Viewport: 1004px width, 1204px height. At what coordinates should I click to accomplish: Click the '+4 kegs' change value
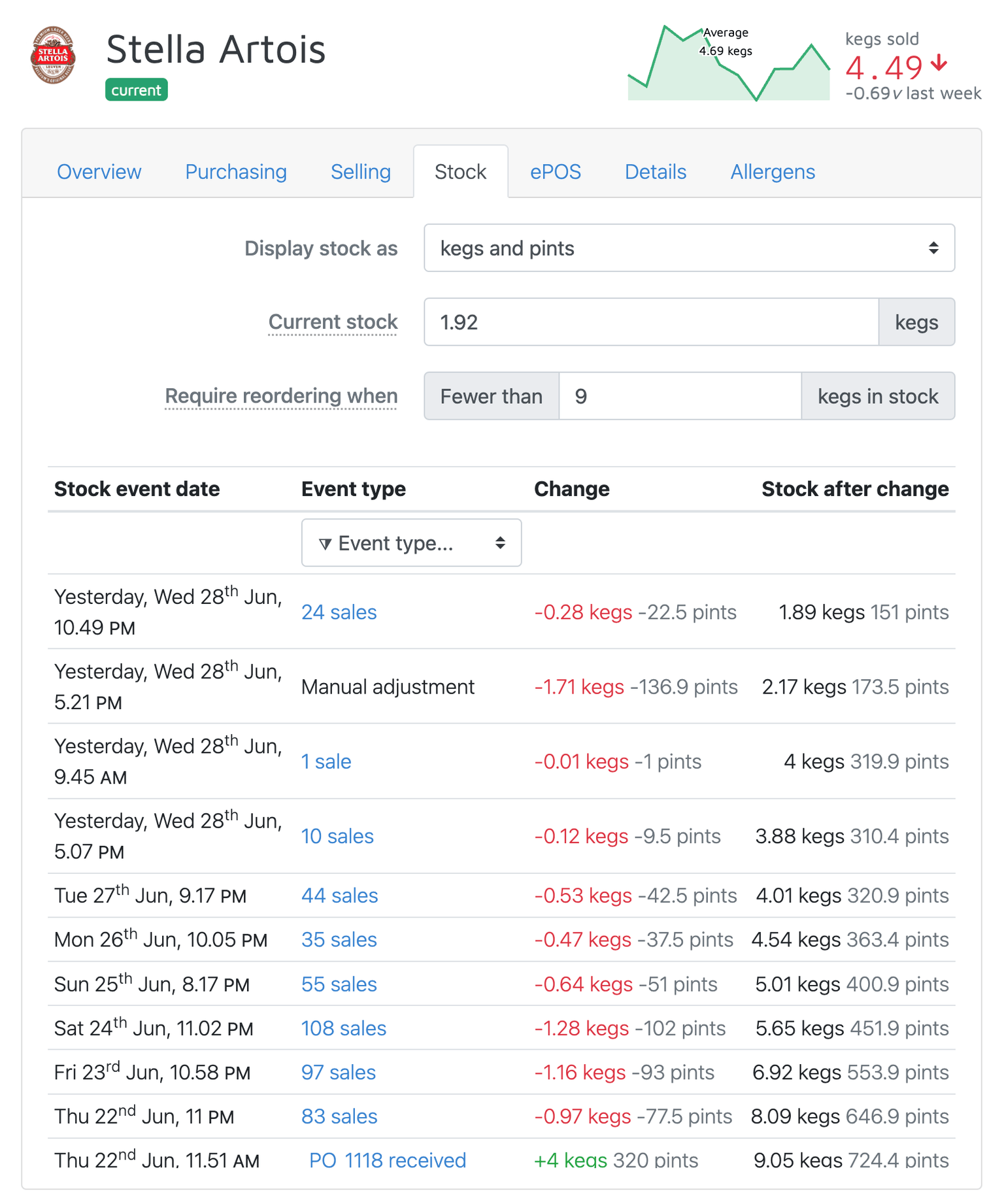pos(571,1161)
